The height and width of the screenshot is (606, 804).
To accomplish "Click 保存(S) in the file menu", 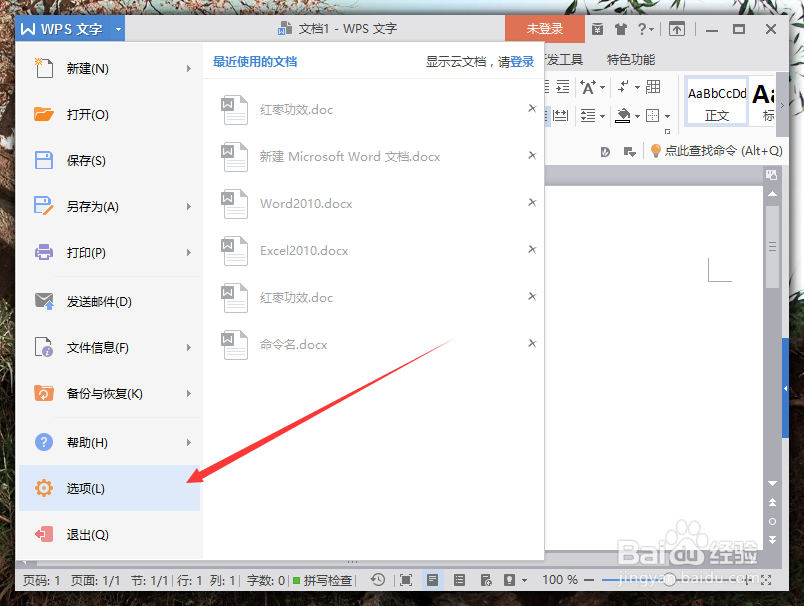I will coord(109,160).
